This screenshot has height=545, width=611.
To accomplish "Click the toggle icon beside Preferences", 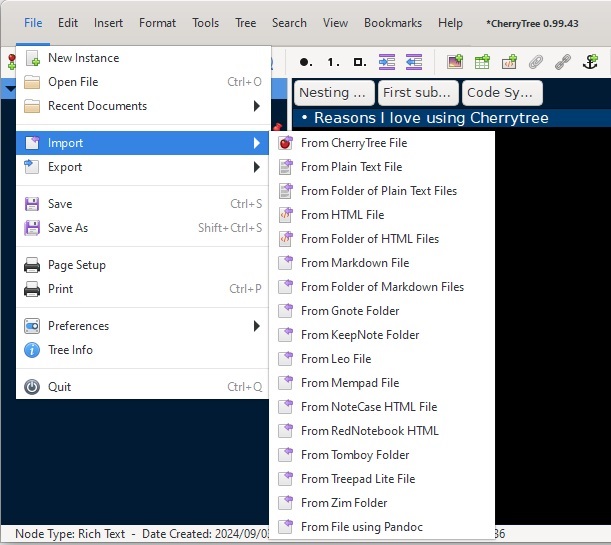I will tap(32, 326).
